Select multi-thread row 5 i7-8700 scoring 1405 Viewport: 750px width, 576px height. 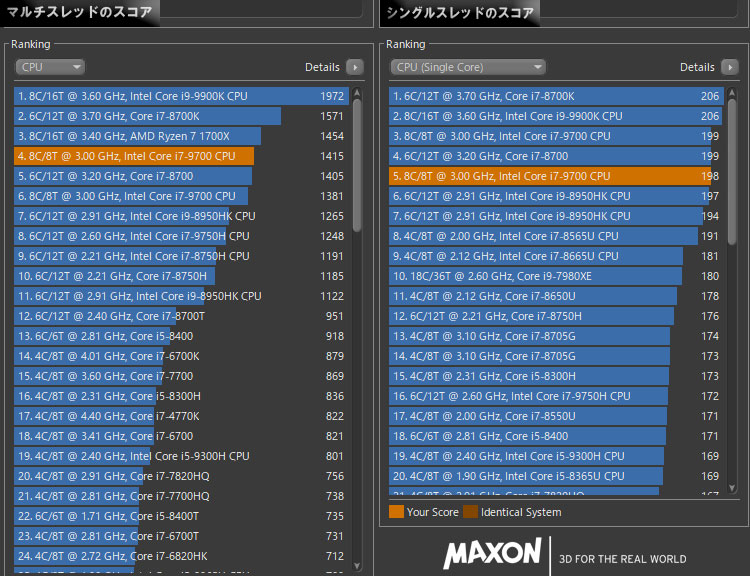click(x=181, y=177)
